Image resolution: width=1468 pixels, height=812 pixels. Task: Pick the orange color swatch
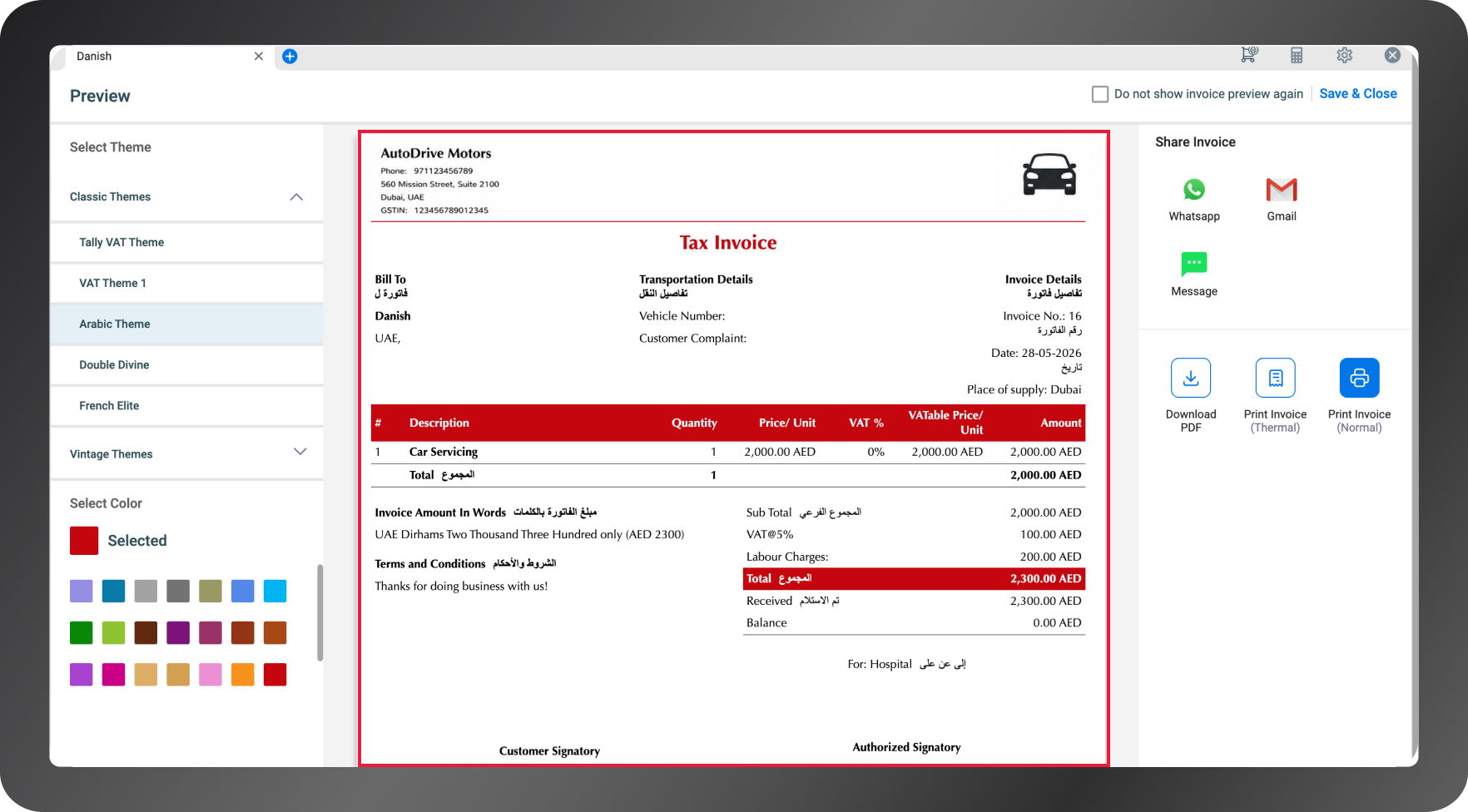pos(243,674)
